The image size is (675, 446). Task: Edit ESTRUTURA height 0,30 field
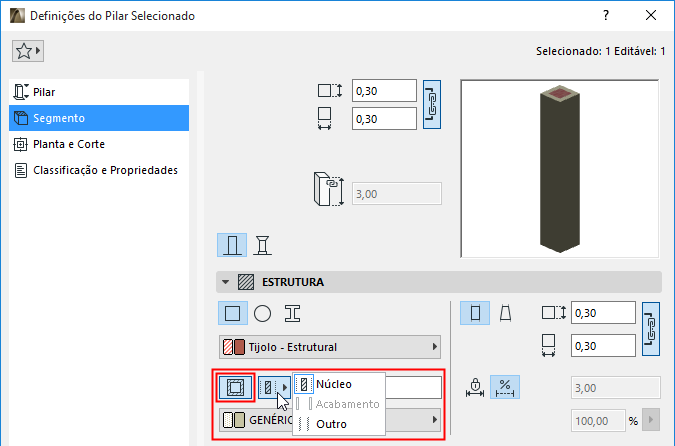pos(603,313)
